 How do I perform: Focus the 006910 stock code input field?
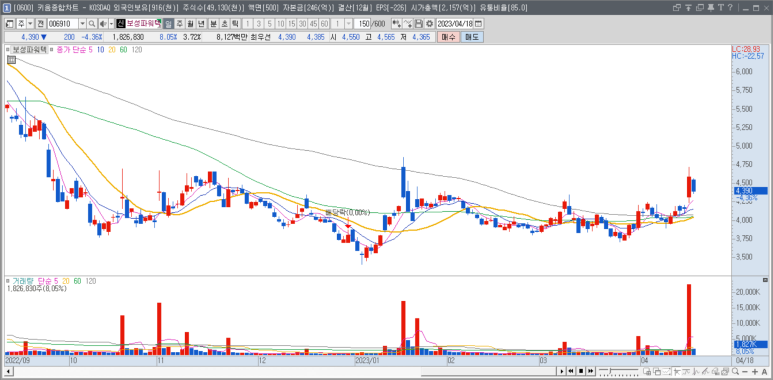click(x=62, y=24)
